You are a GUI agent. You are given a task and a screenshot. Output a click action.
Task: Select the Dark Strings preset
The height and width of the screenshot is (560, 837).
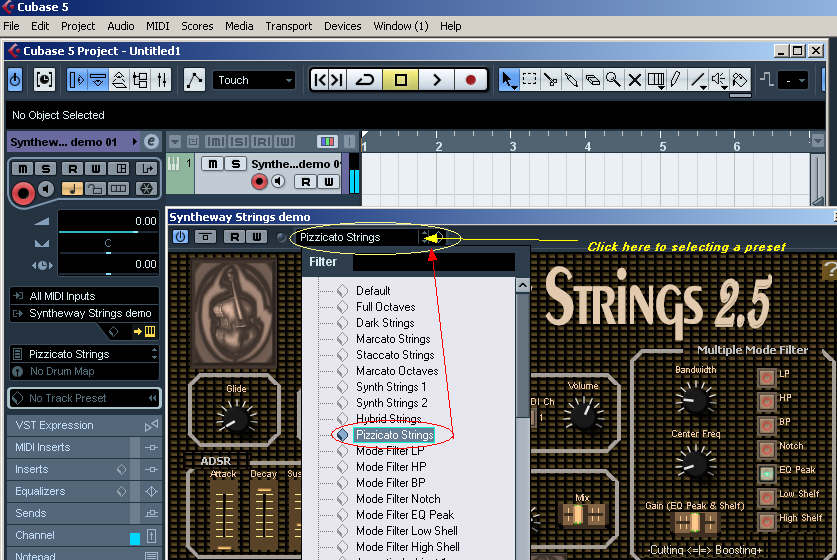tap(385, 323)
